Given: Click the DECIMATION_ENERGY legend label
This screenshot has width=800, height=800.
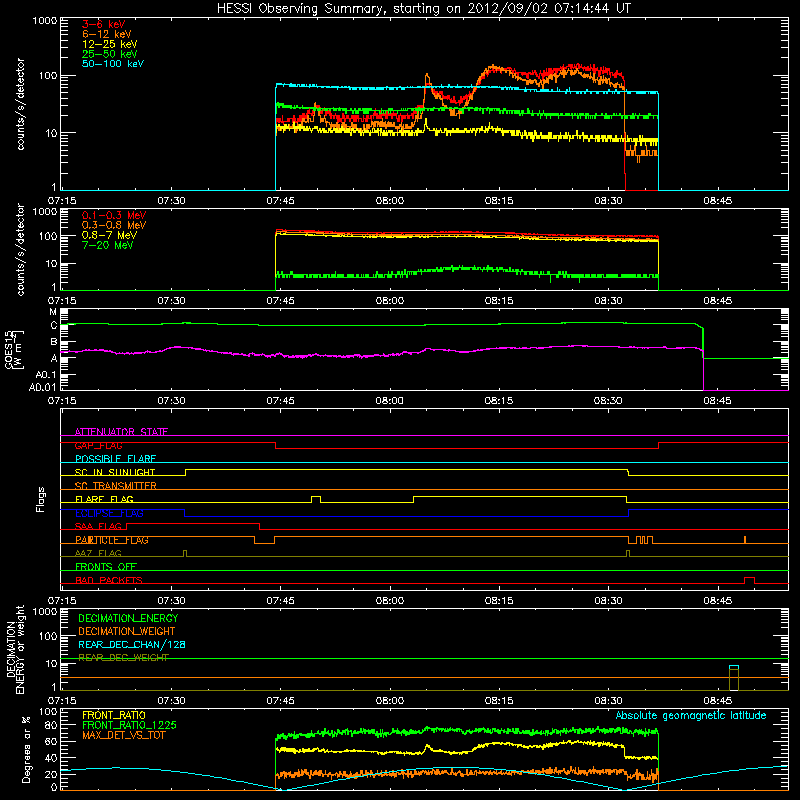Looking at the screenshot, I should tap(128, 618).
